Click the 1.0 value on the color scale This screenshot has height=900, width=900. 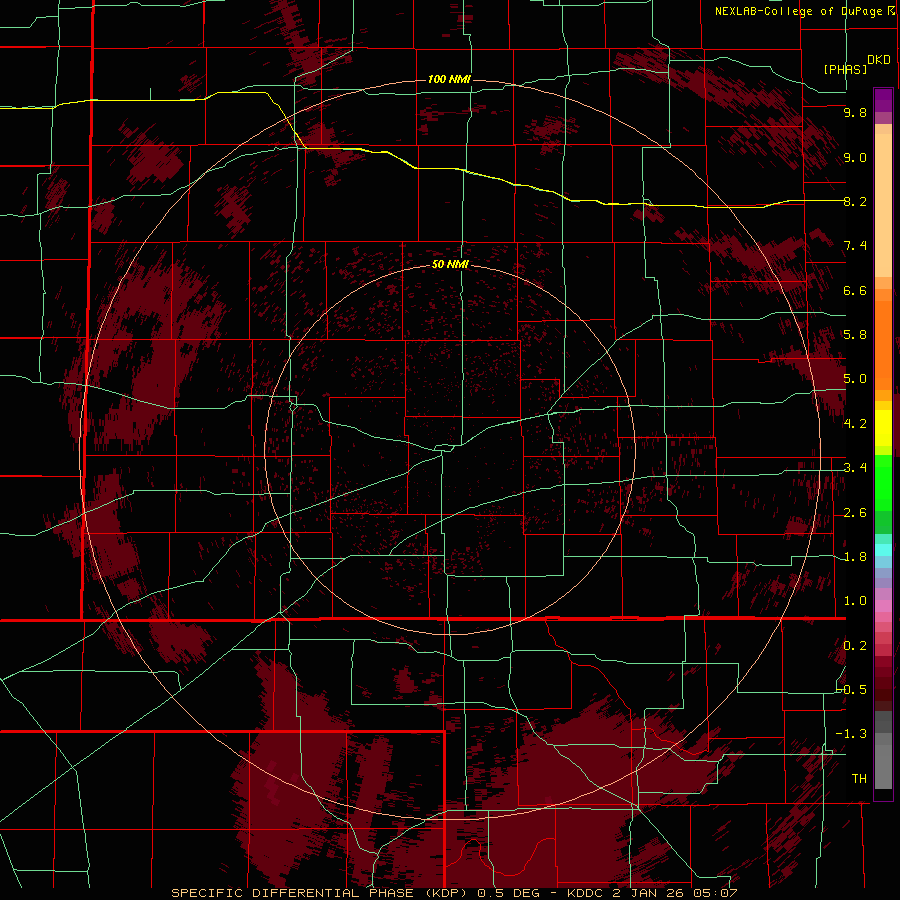pyautogui.click(x=855, y=601)
